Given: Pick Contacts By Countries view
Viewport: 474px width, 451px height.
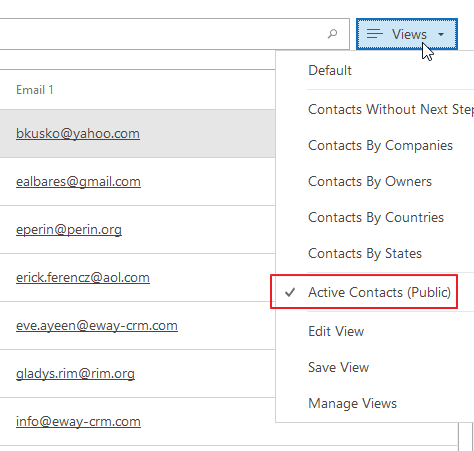Looking at the screenshot, I should pyautogui.click(x=376, y=217).
